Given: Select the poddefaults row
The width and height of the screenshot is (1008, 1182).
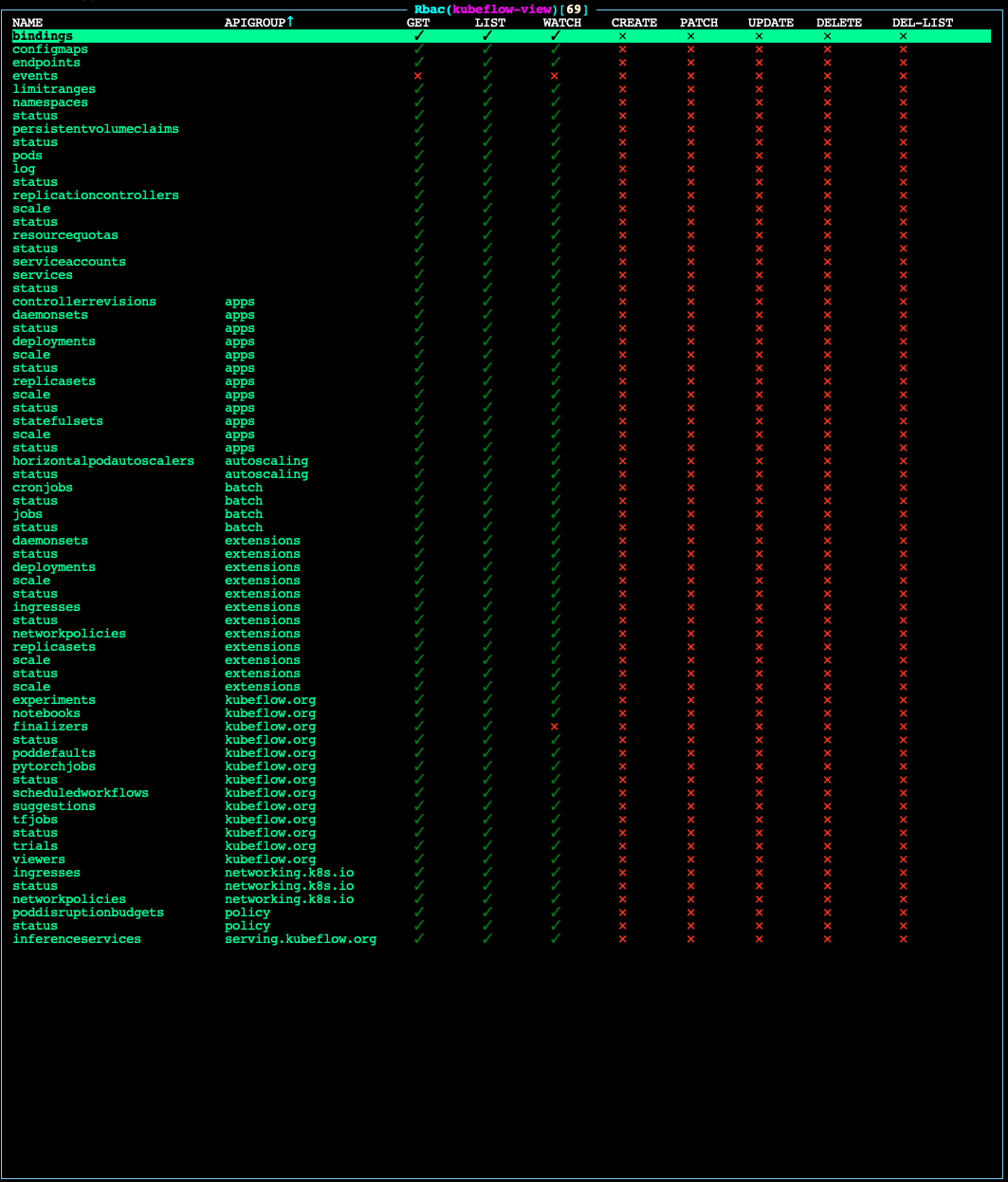Looking at the screenshot, I should (x=502, y=753).
